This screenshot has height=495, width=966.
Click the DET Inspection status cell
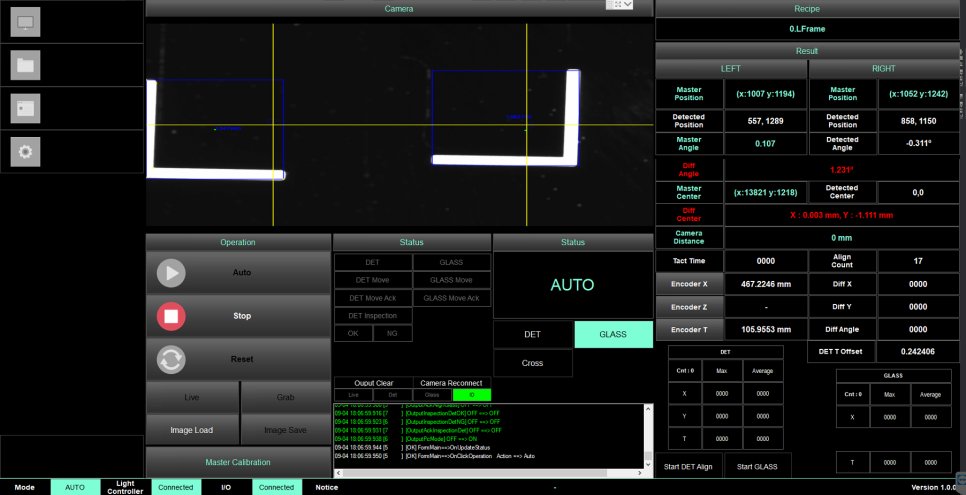click(x=373, y=316)
